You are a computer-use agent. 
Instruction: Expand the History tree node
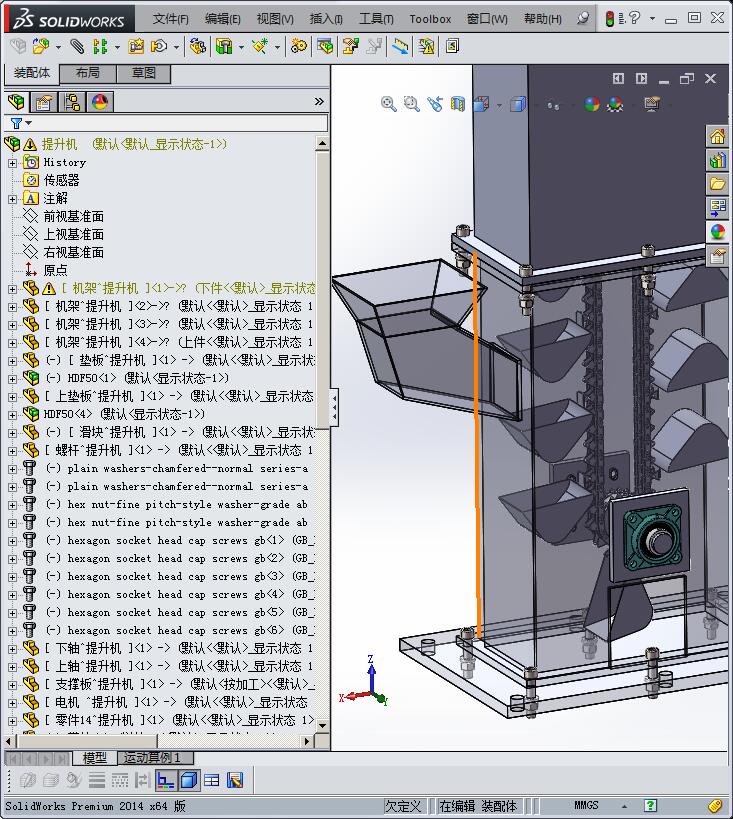[13, 163]
